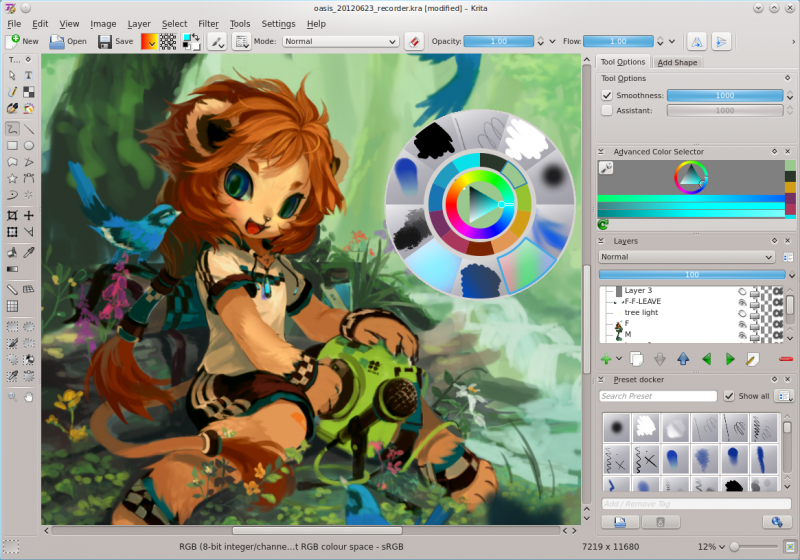The width and height of the screenshot is (800, 560).
Task: Select the Measure ruler tool
Action: coord(12,289)
